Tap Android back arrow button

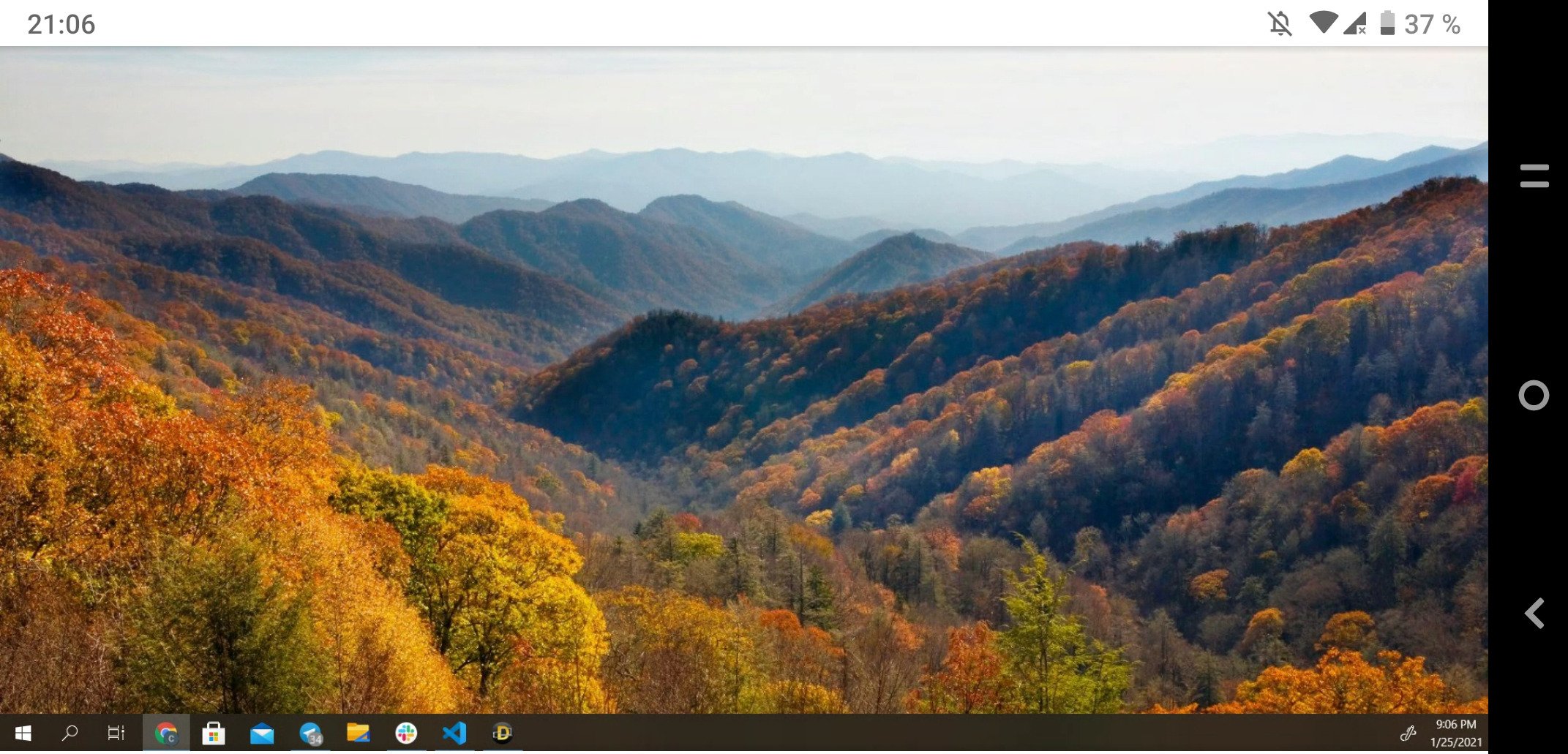[1534, 613]
